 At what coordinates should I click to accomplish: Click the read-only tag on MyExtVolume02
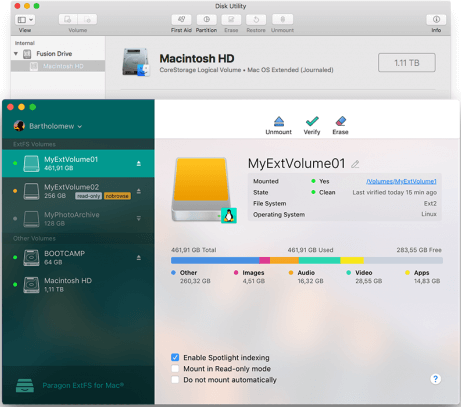(88, 196)
